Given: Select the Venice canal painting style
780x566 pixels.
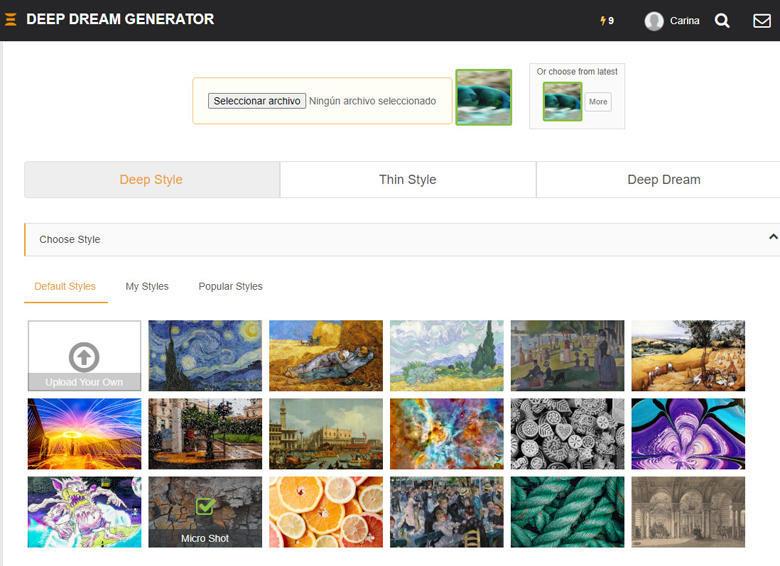Looking at the screenshot, I should [326, 434].
